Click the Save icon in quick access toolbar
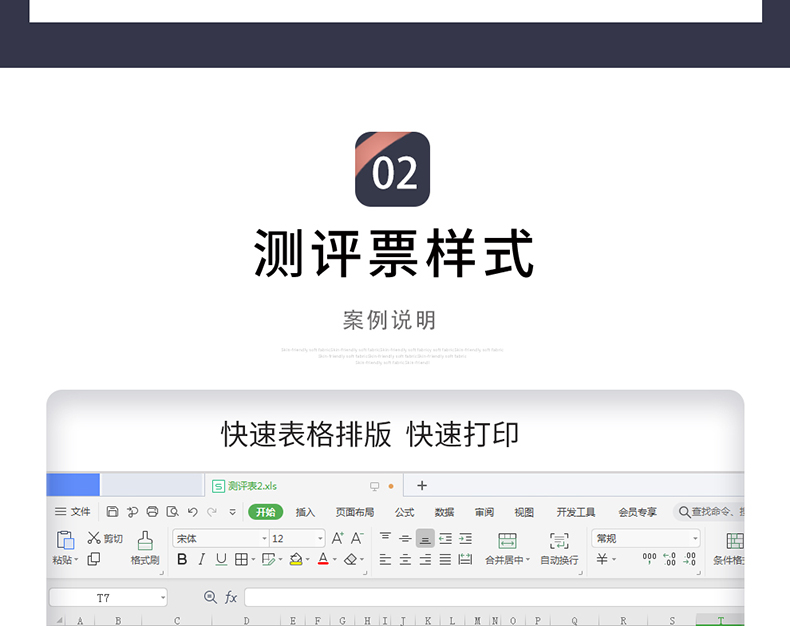Image resolution: width=790 pixels, height=626 pixels. tap(112, 512)
